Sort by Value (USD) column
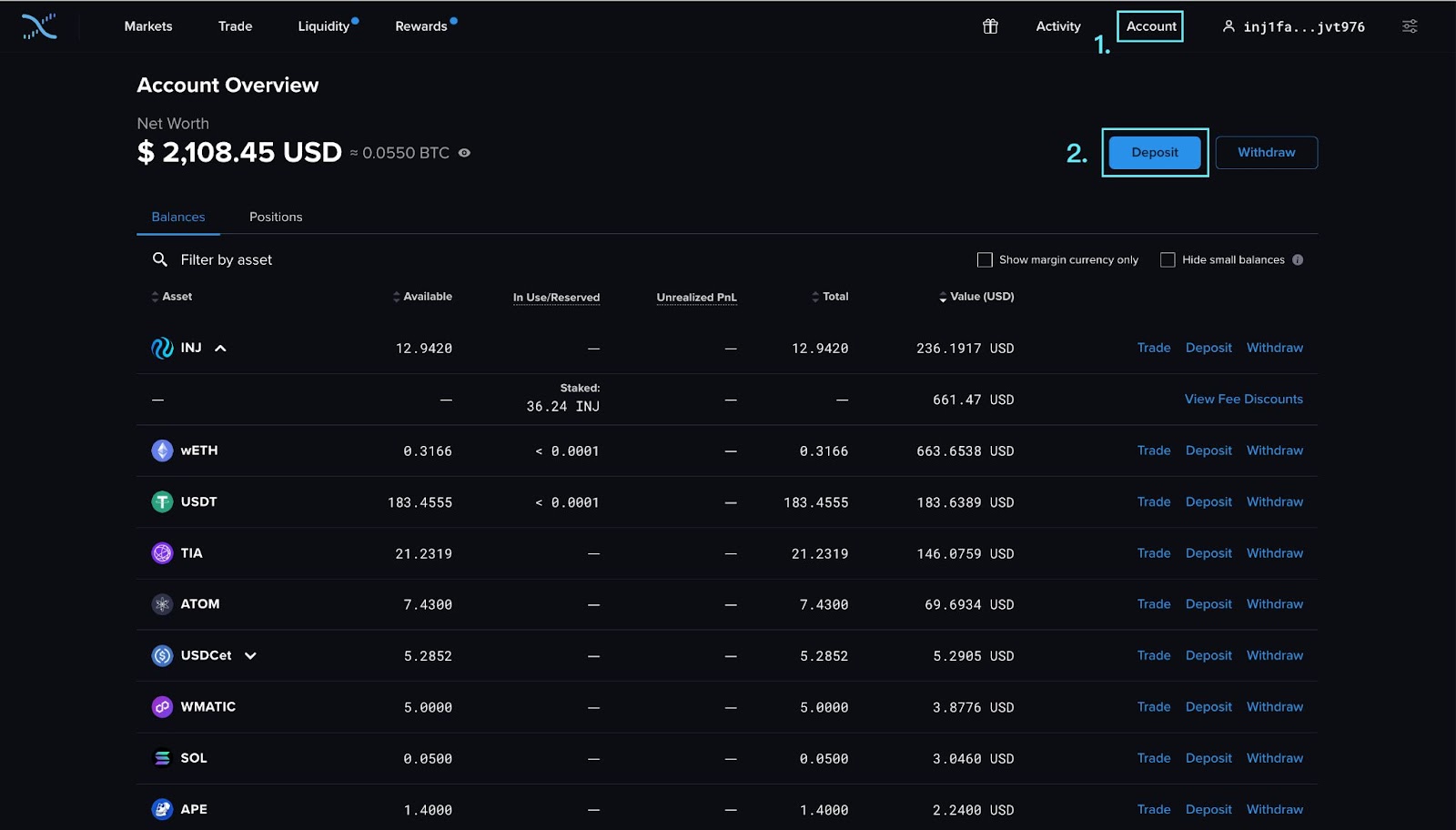 click(976, 297)
